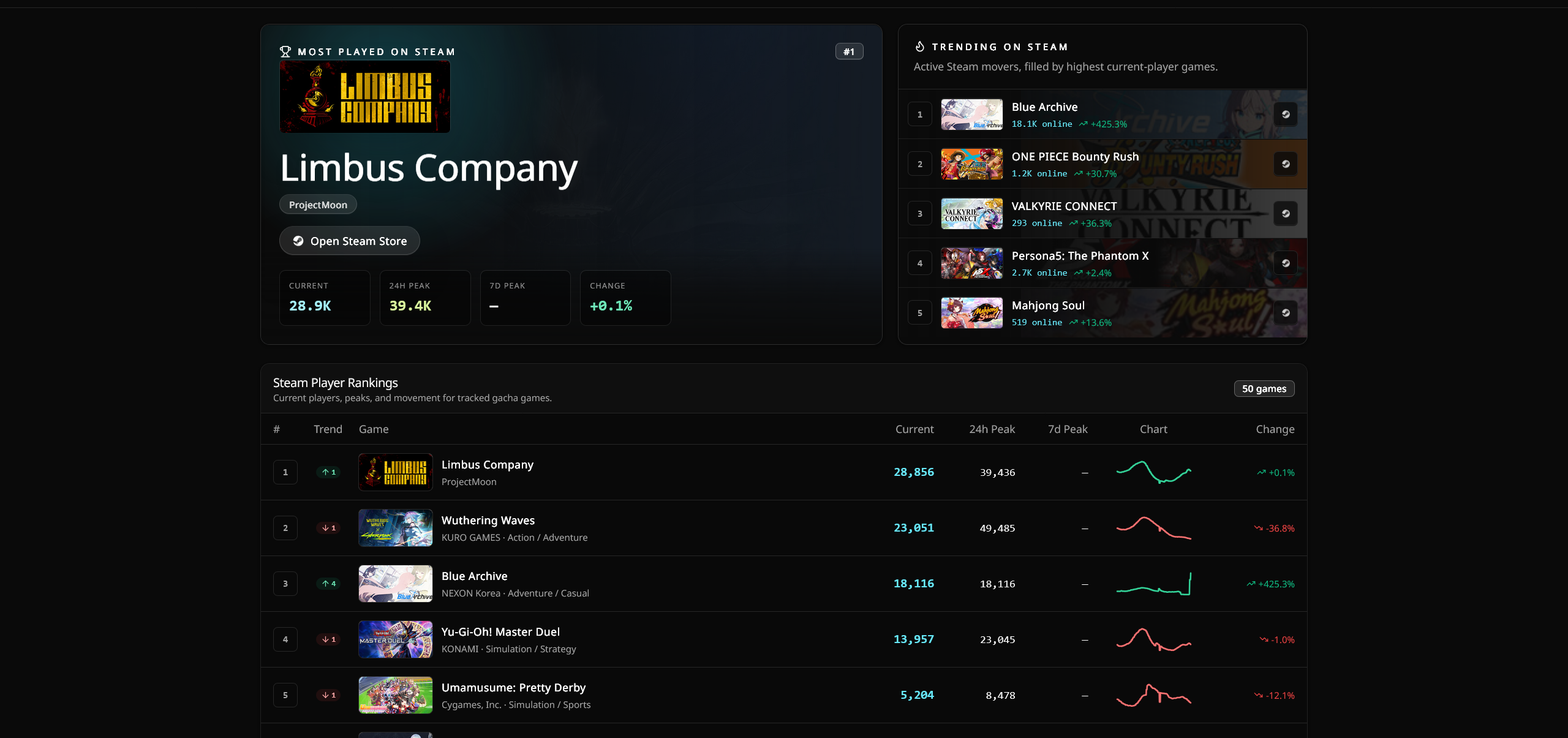Open Yu-Gi-Oh! Master Duel title in rankings

click(500, 632)
